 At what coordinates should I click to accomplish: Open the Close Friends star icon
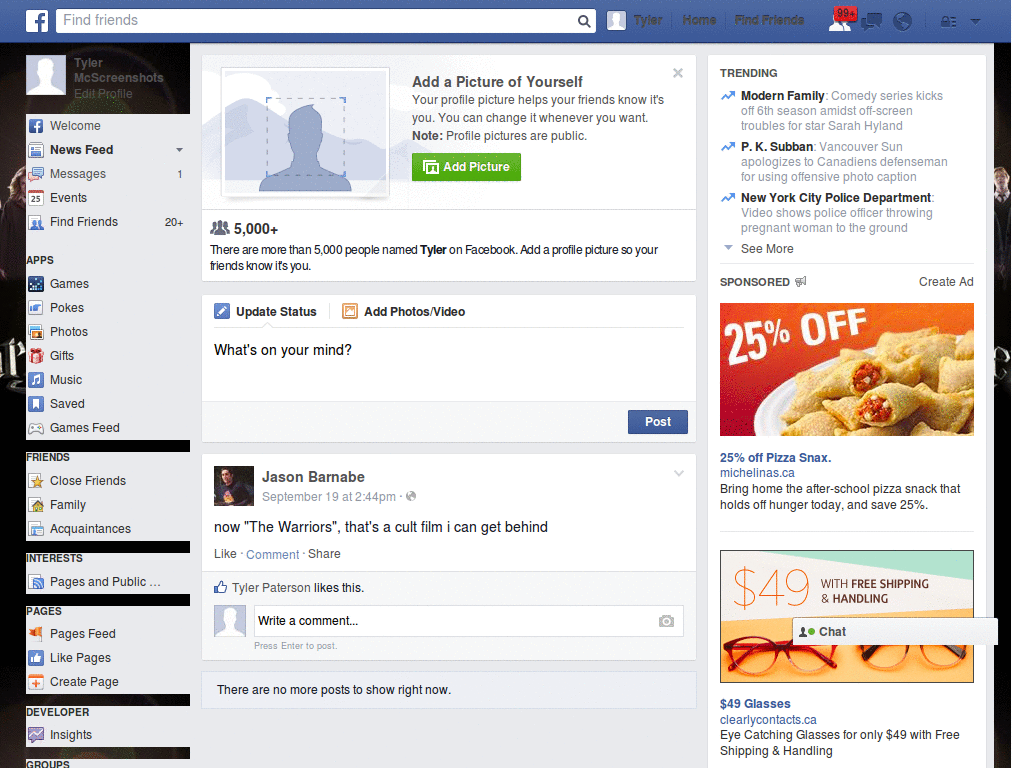click(x=36, y=481)
